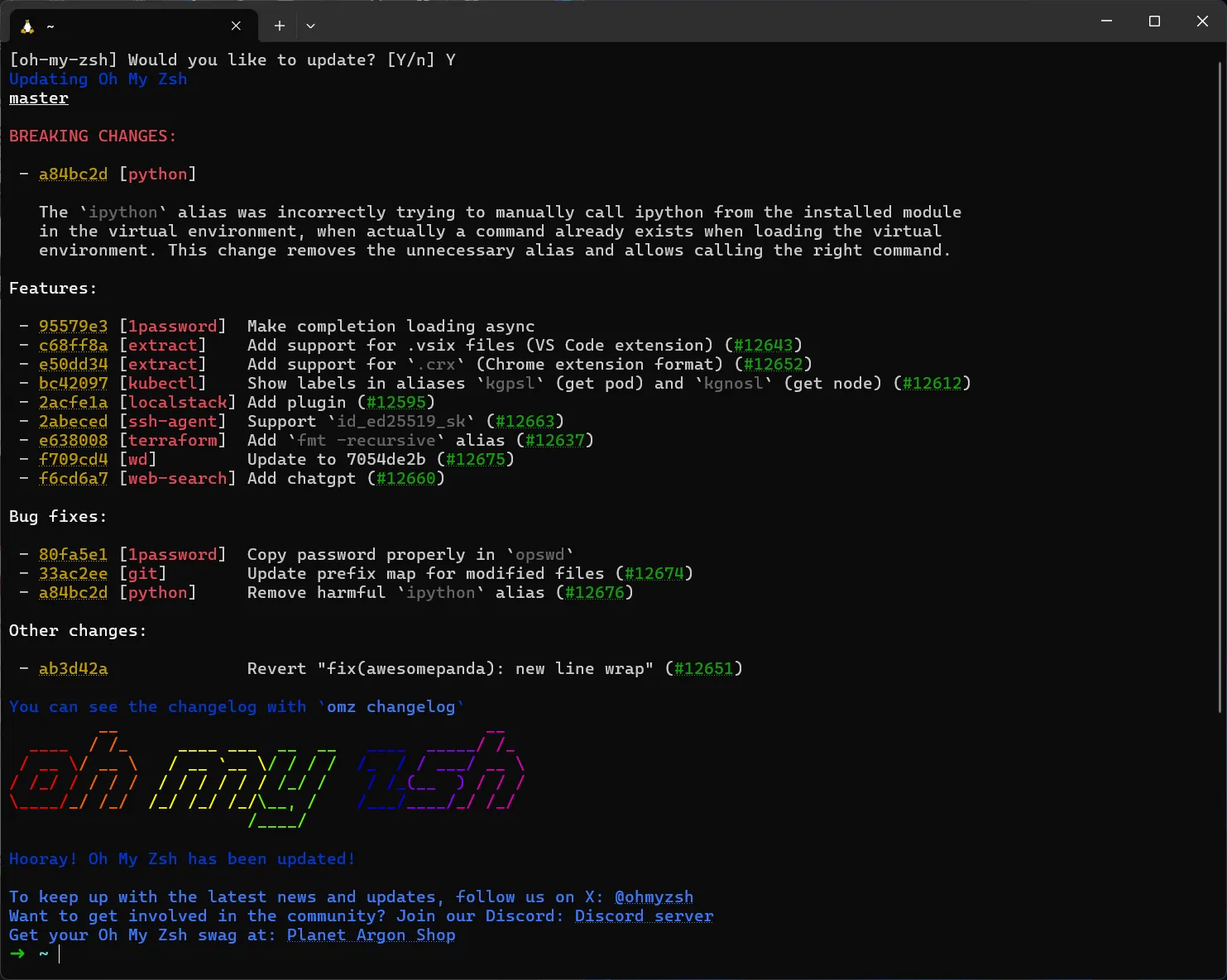Open commit a84bc2d under Bug fixes
Viewport: 1227px width, 980px height.
(x=73, y=592)
